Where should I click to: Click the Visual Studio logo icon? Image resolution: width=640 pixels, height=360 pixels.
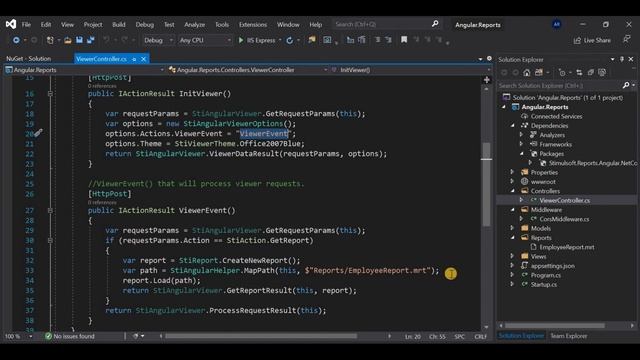(x=11, y=24)
